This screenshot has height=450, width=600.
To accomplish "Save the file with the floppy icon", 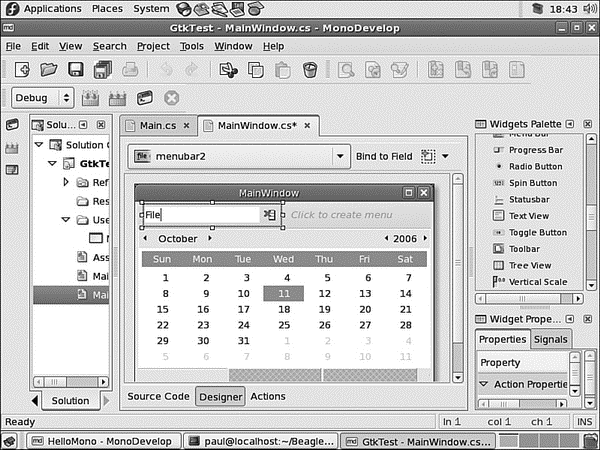I will (x=75, y=70).
